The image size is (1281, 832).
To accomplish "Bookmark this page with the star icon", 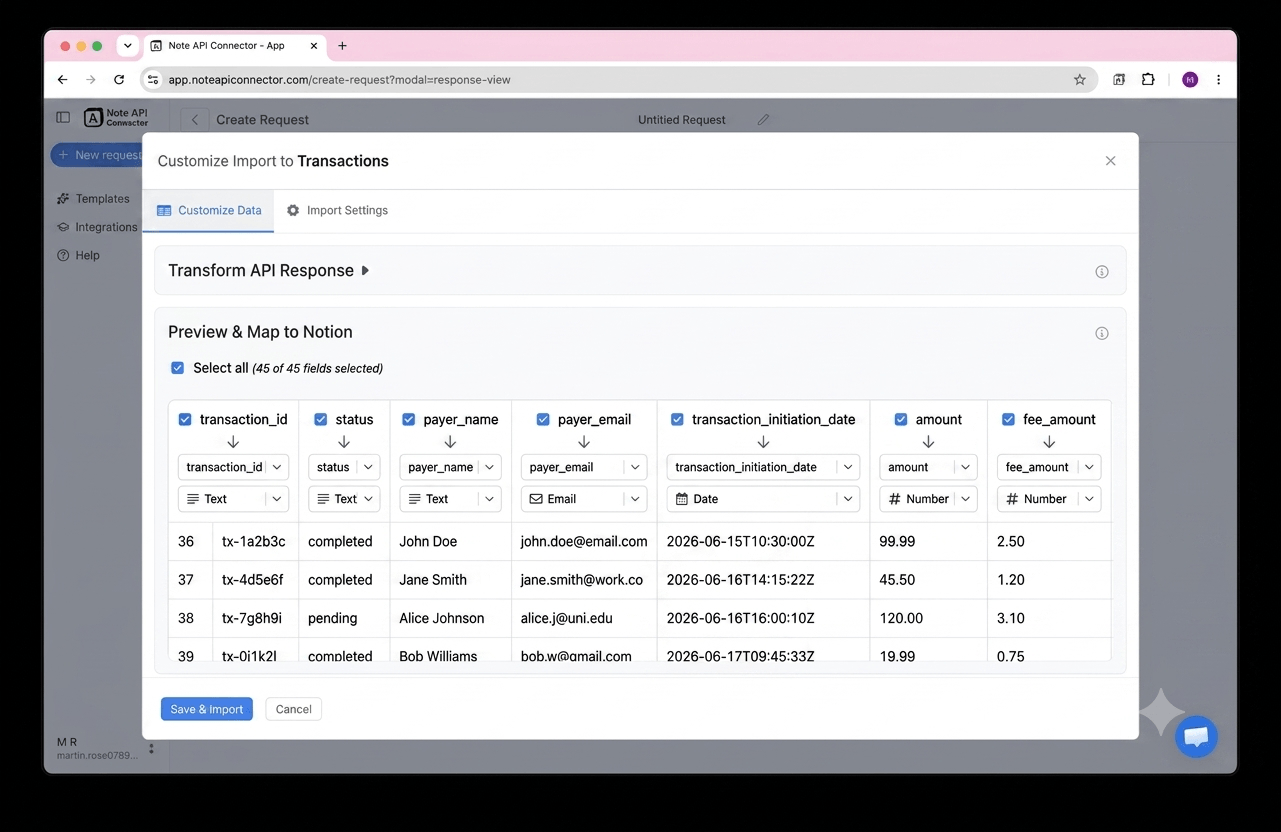I will pos(1080,80).
